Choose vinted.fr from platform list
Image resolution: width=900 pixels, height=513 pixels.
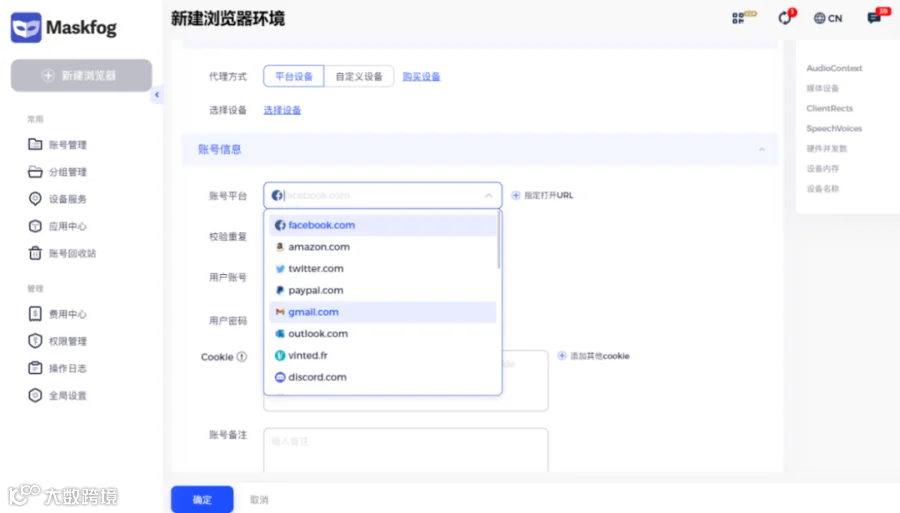[382, 356]
